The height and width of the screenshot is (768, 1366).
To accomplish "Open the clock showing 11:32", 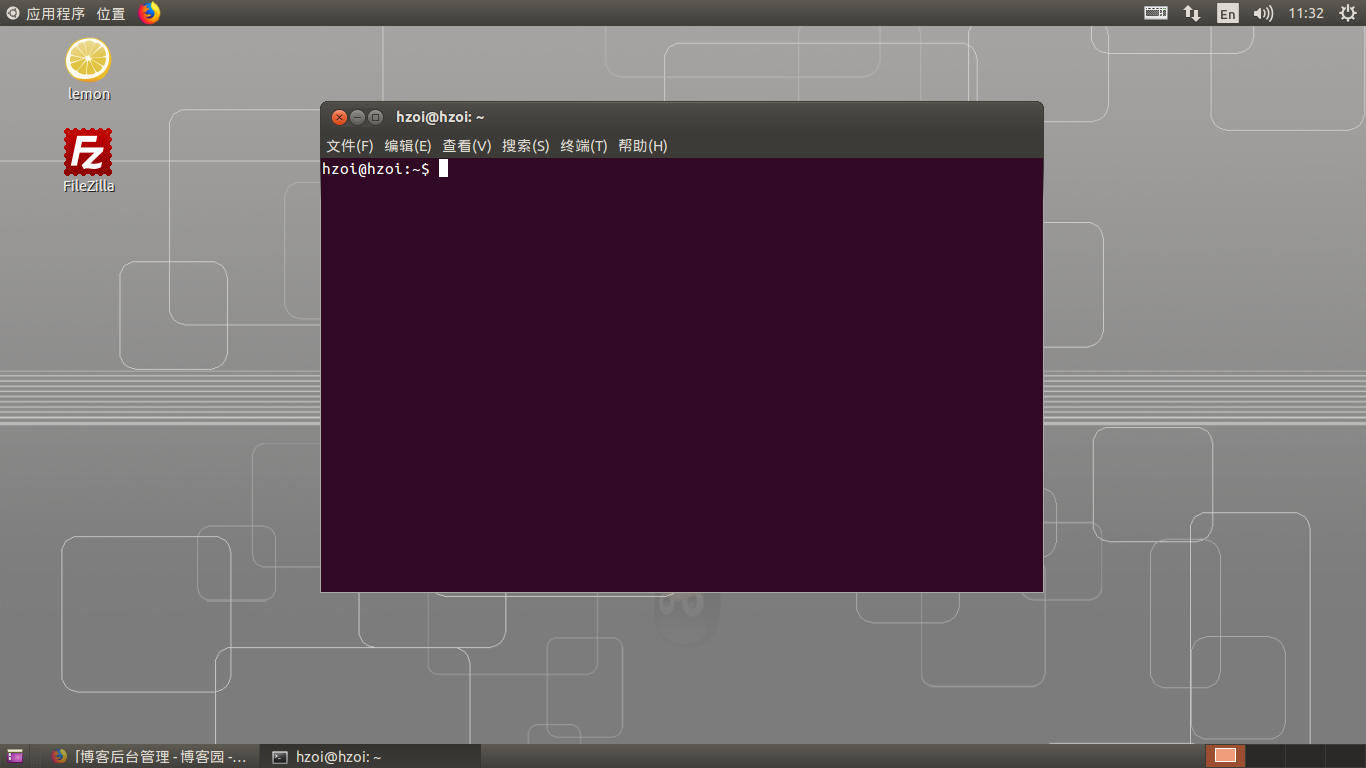I will [1306, 13].
